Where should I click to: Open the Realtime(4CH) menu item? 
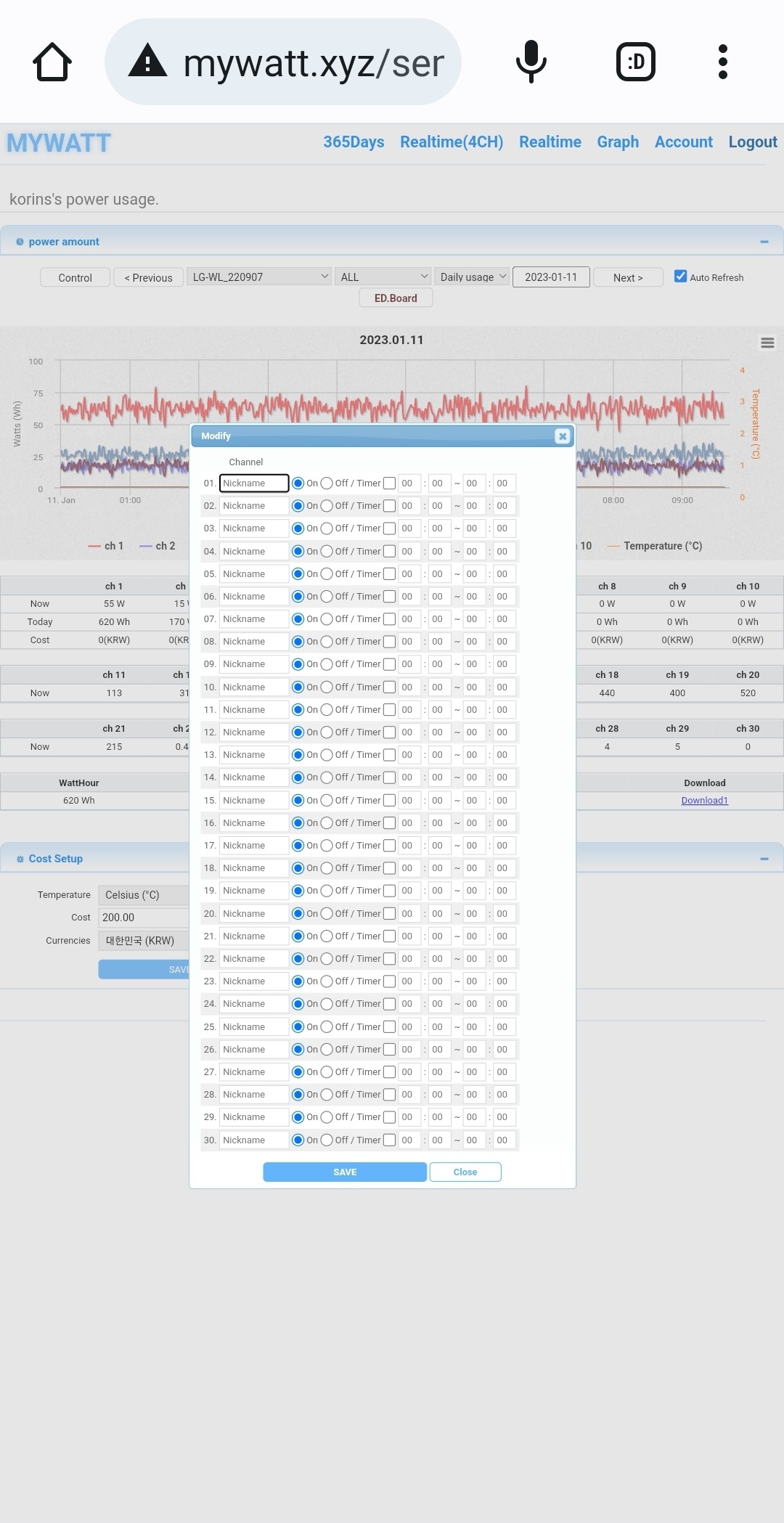coord(451,142)
